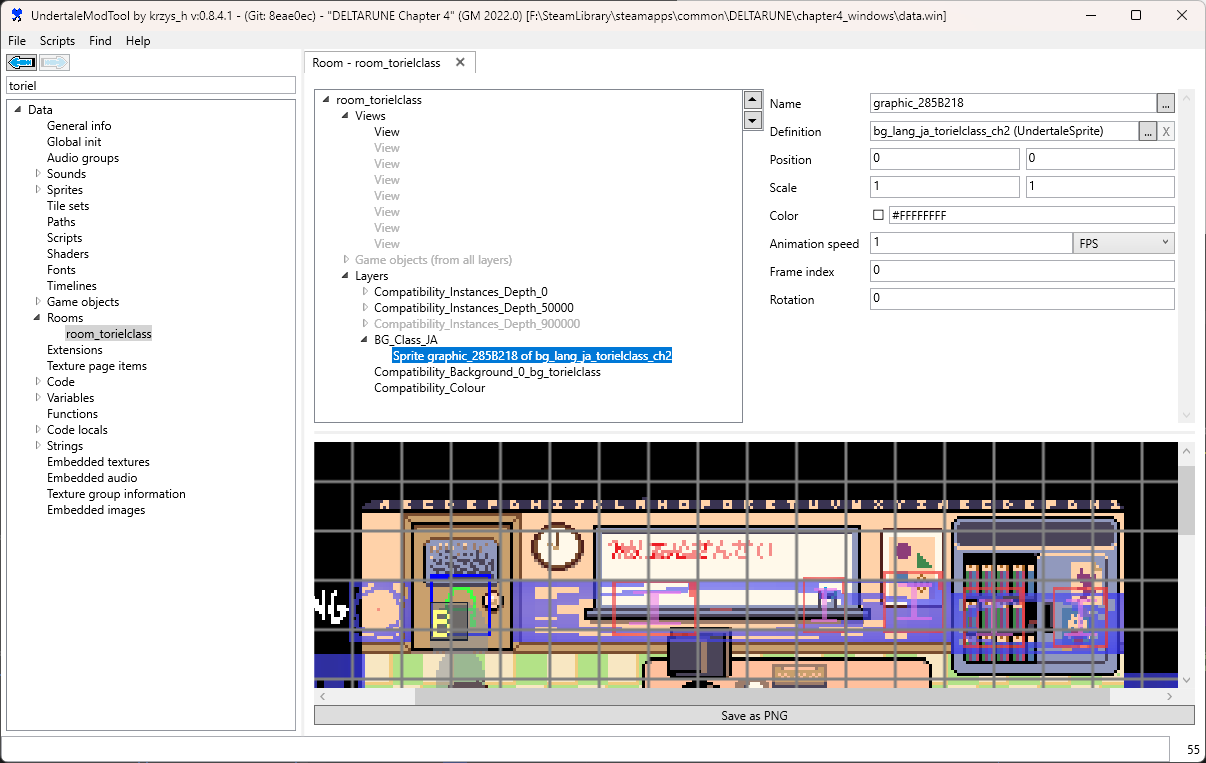Select Embedded textures entry

(x=98, y=462)
